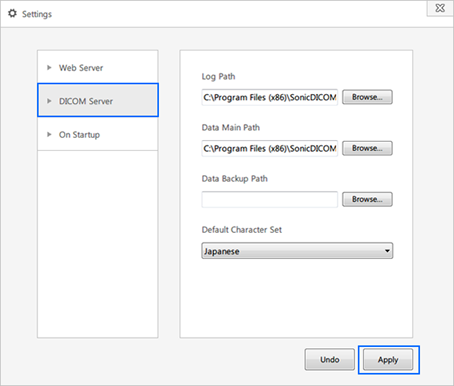Click the triangle beside DICOM Server

[x=49, y=101]
